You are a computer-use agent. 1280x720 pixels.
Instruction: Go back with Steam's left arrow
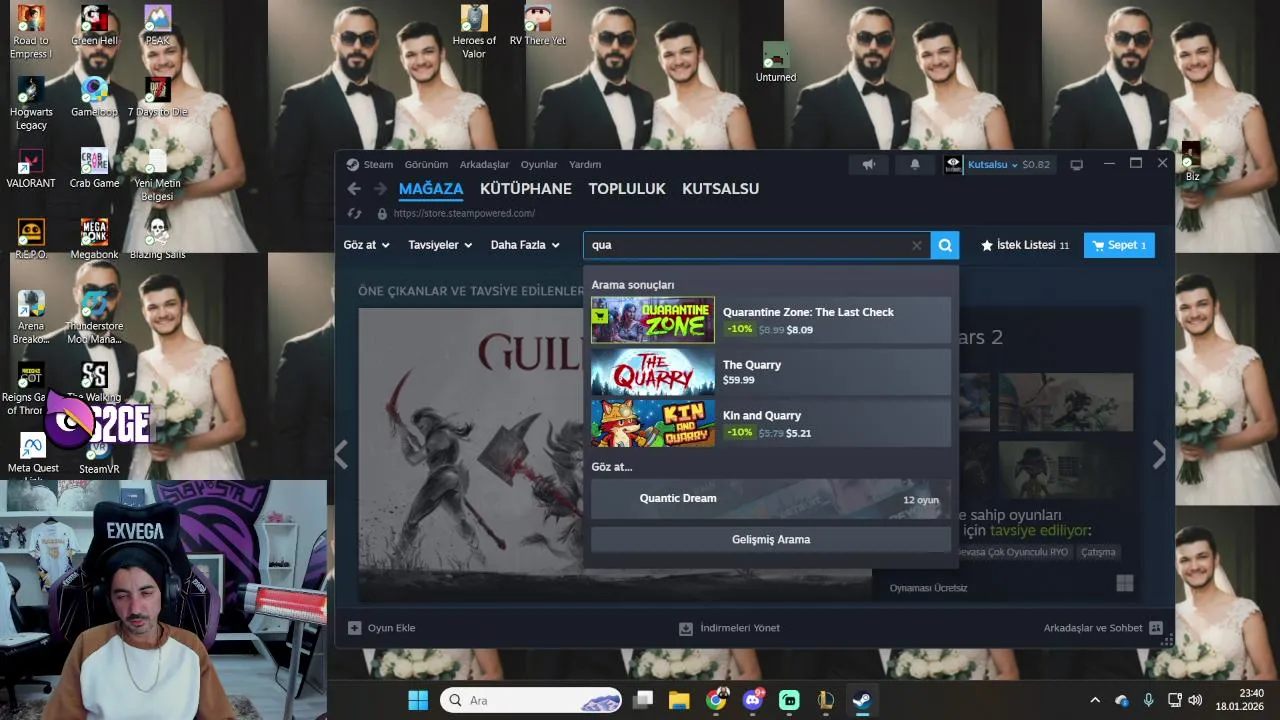(x=354, y=189)
